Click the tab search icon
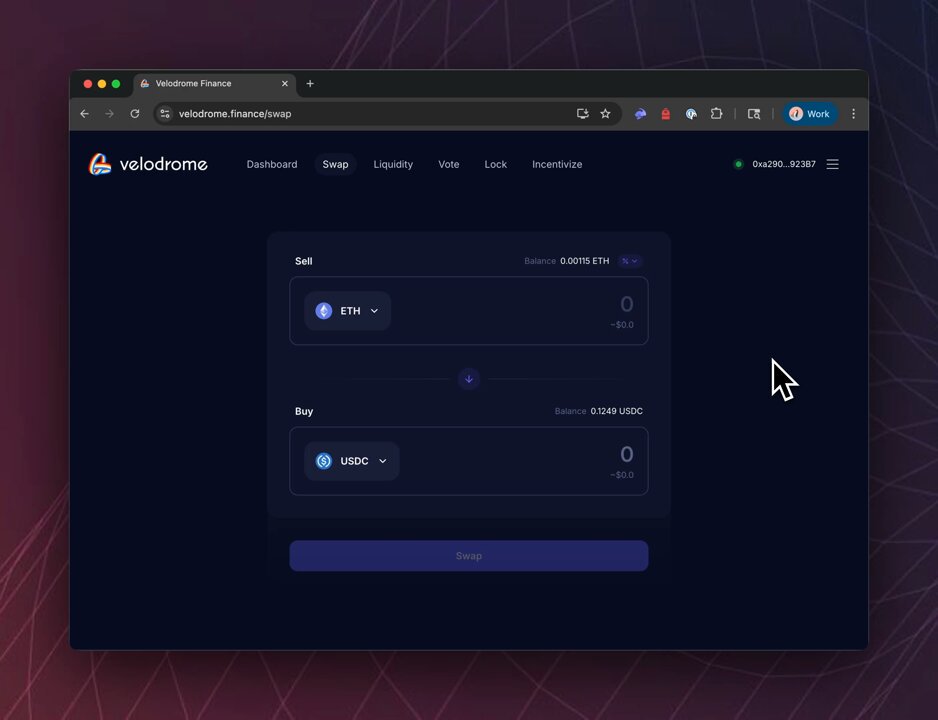The width and height of the screenshot is (938, 720). coord(754,114)
